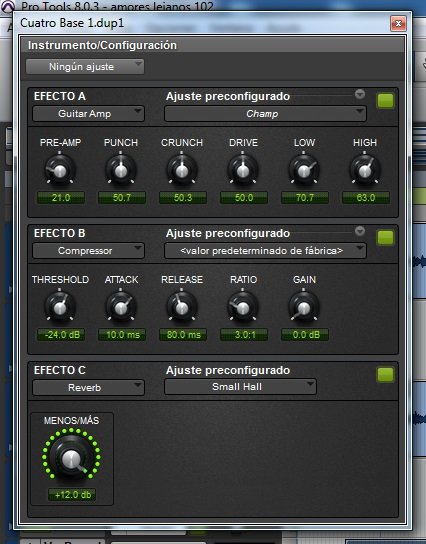Click the CRUNCH knob

point(182,170)
